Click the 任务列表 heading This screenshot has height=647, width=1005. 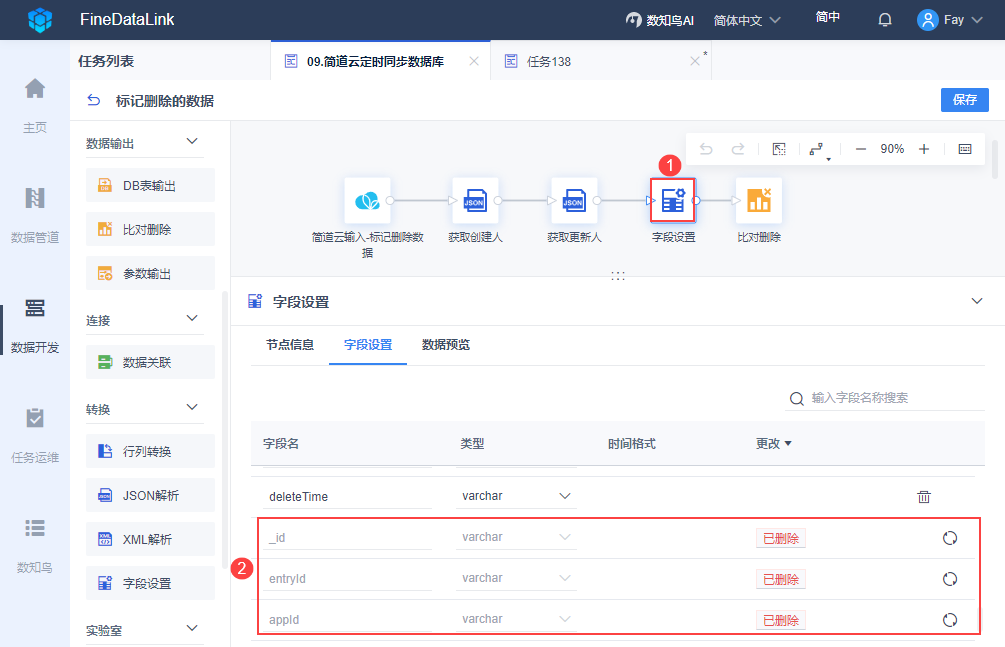coord(106,61)
